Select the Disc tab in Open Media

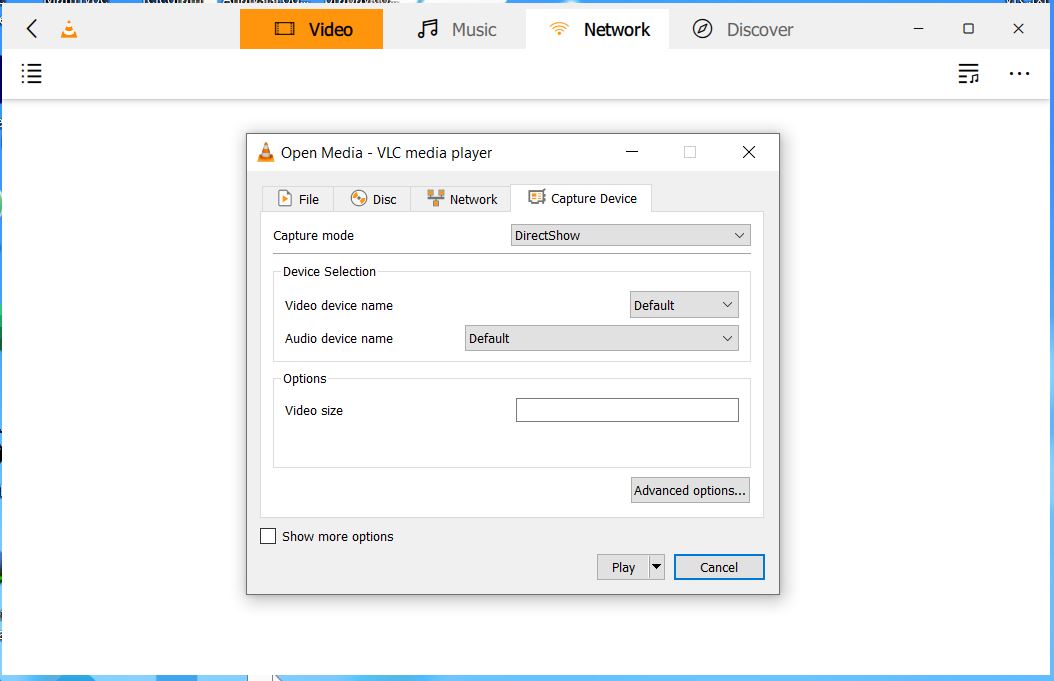click(x=372, y=199)
